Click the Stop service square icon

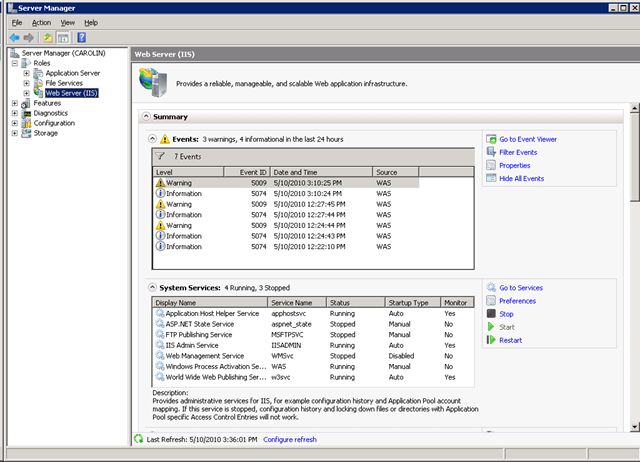[491, 314]
